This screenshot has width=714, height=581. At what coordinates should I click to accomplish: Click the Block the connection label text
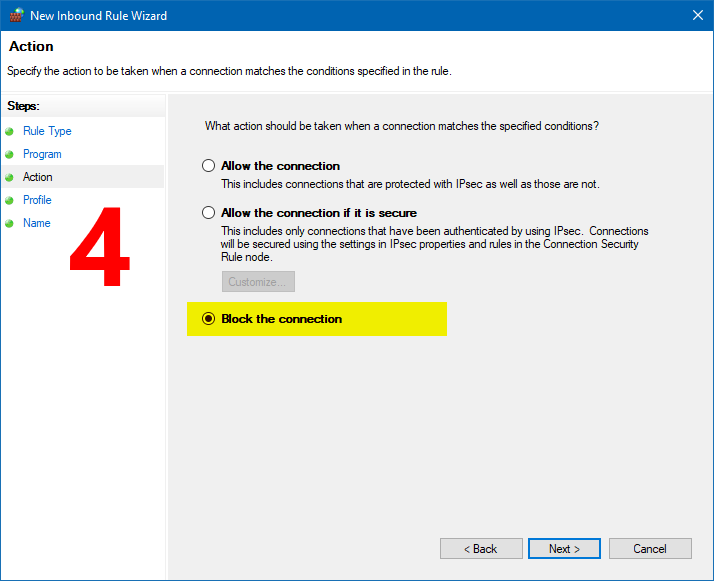(281, 319)
